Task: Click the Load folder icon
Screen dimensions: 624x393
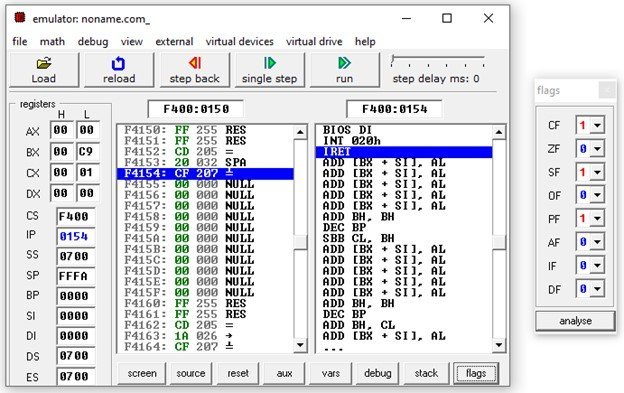Action: (44, 63)
